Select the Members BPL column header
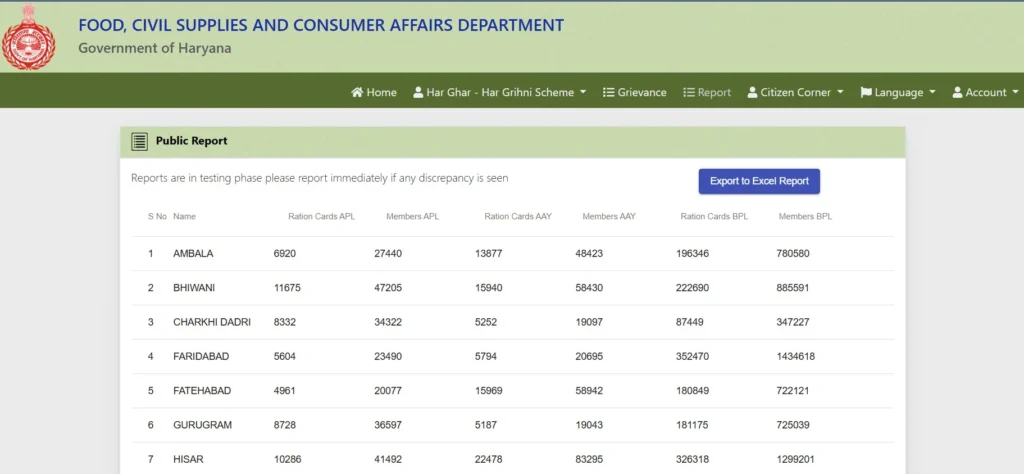Image resolution: width=1024 pixels, height=474 pixels. pyautogui.click(x=805, y=216)
